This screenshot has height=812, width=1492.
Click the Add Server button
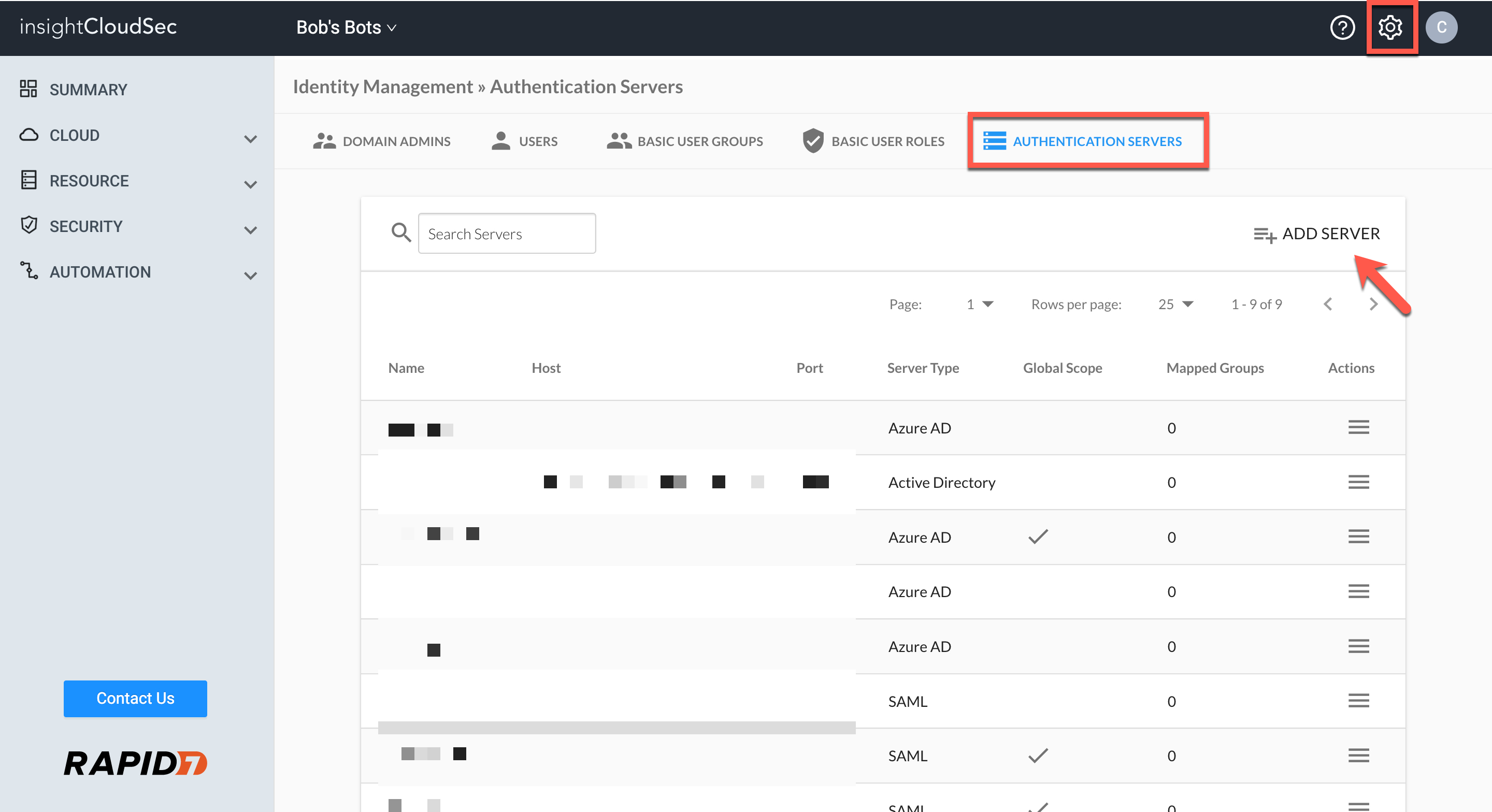(x=1316, y=234)
